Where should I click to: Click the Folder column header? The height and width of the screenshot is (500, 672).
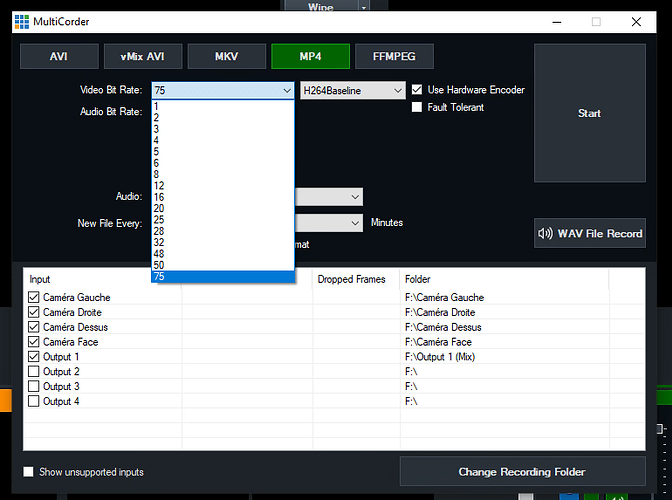tap(417, 279)
